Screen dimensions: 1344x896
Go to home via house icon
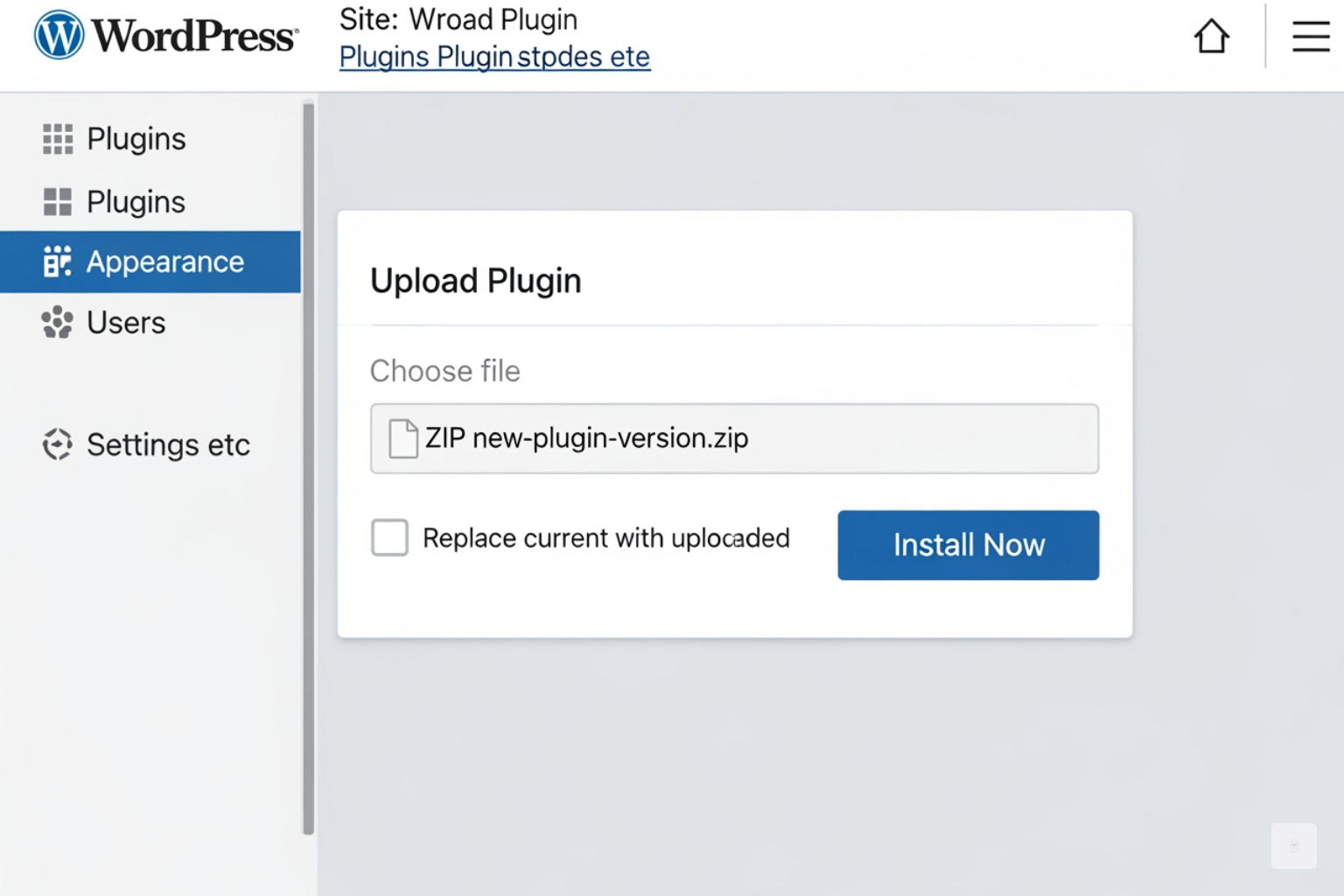click(1212, 37)
